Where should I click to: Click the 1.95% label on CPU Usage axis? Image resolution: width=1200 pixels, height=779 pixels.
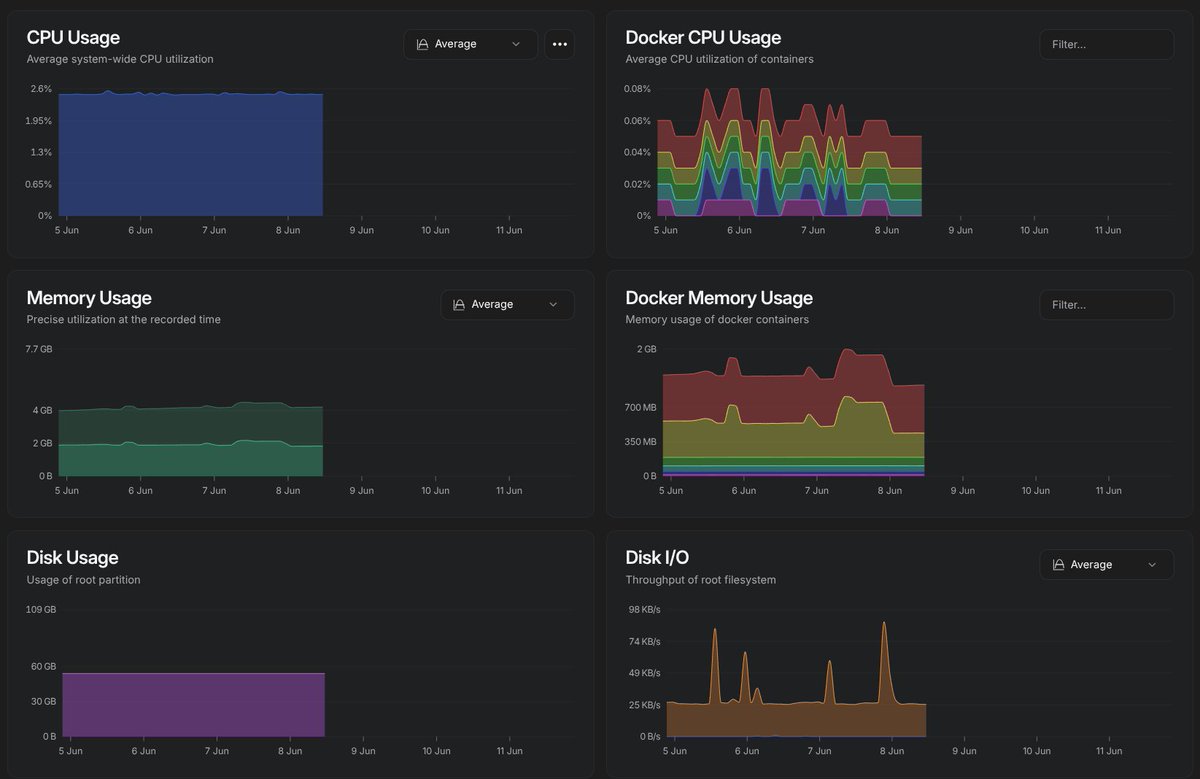point(38,121)
